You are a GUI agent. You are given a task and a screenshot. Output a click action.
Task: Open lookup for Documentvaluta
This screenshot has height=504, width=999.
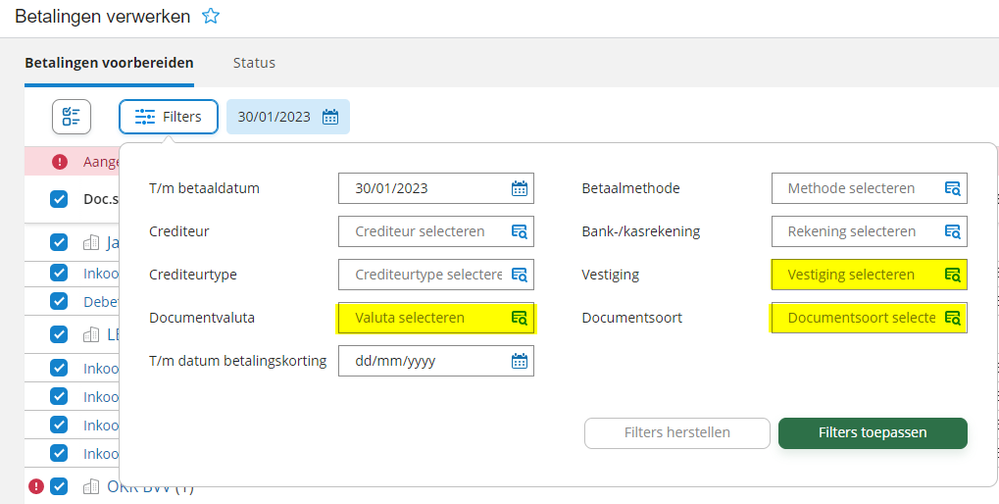(520, 318)
